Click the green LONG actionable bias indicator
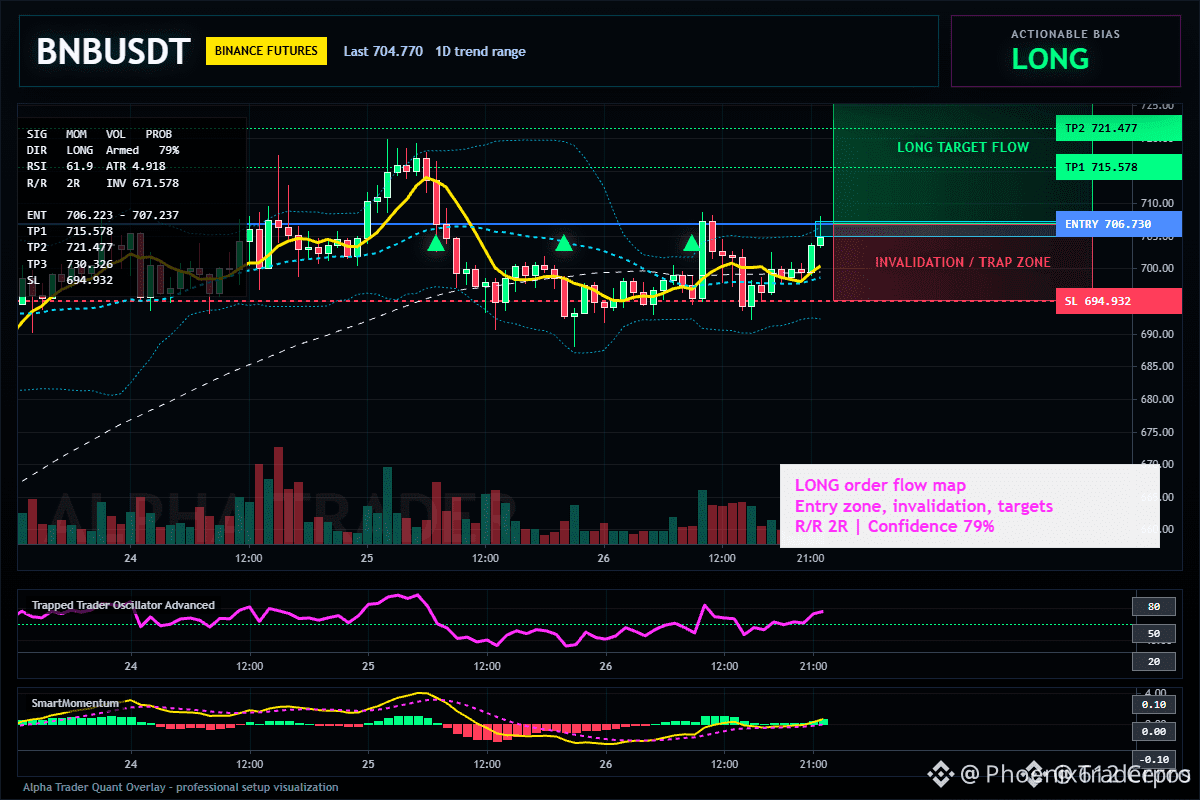Image resolution: width=1200 pixels, height=800 pixels. [1050, 59]
